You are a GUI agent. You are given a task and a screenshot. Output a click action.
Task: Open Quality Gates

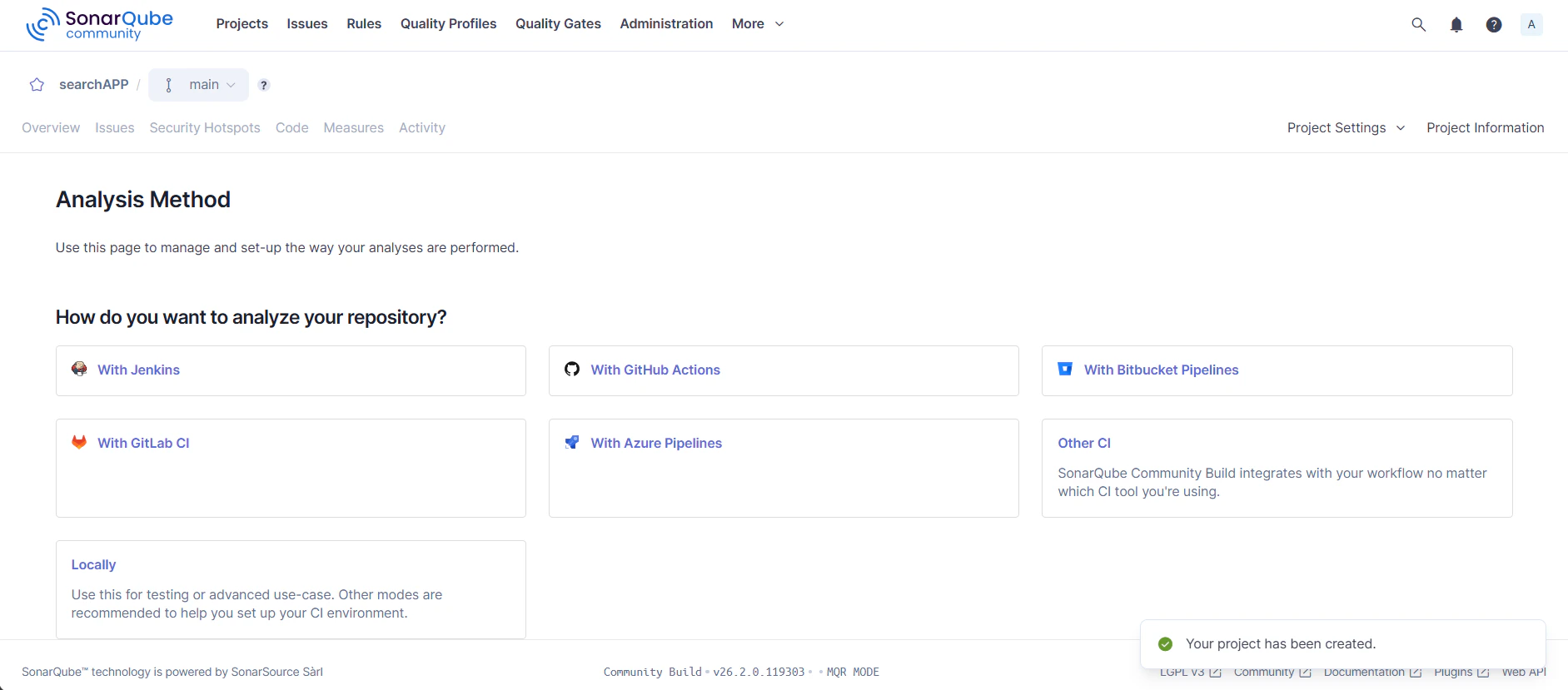[558, 24]
